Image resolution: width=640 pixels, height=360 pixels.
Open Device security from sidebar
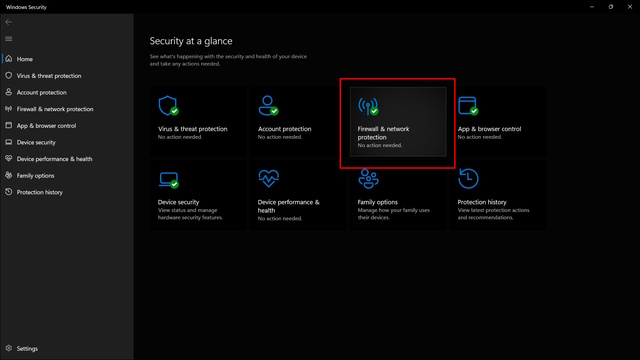[x=36, y=142]
